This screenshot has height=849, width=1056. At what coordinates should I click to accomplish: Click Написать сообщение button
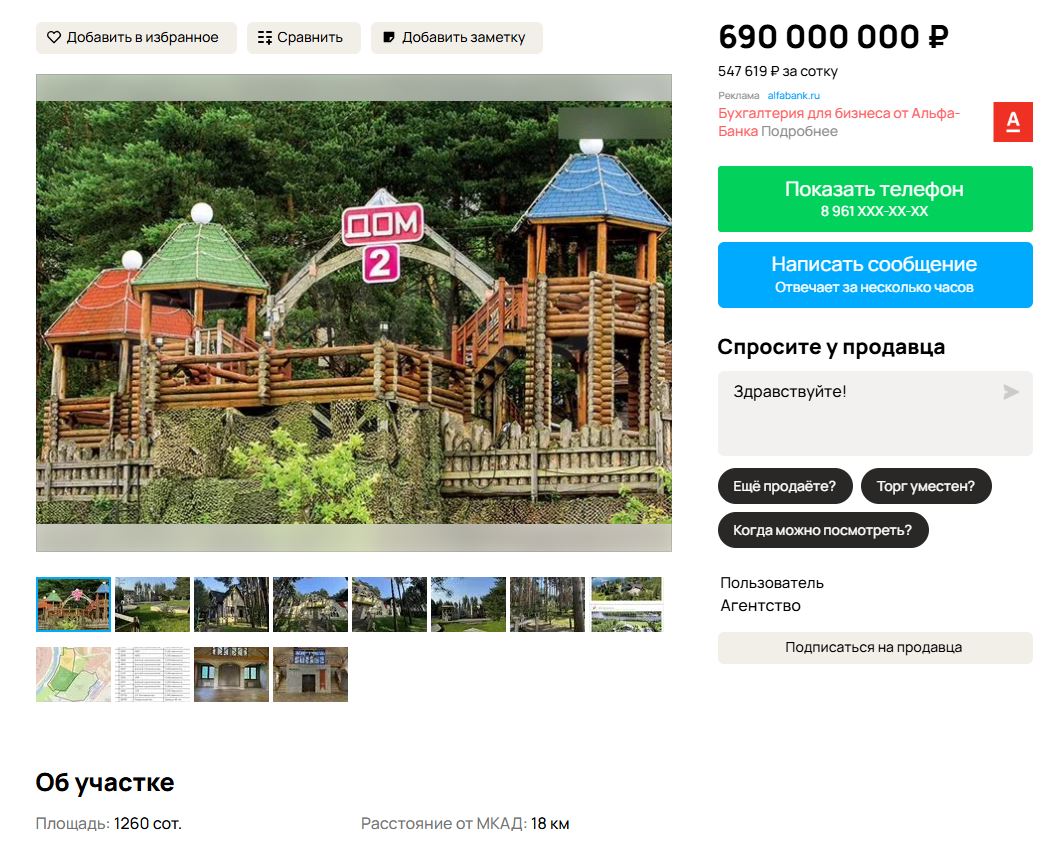tap(875, 275)
